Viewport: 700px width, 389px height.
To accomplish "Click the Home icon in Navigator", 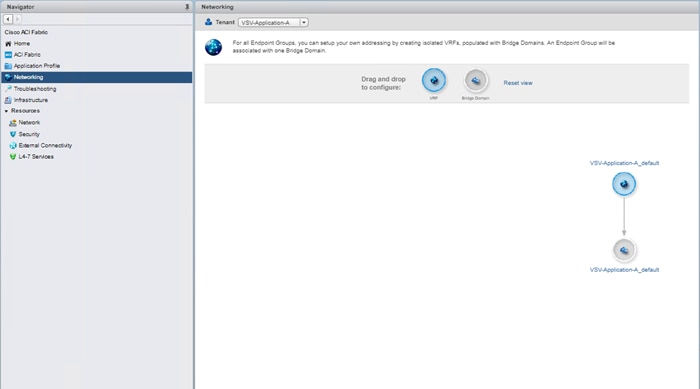I will click(x=8, y=44).
